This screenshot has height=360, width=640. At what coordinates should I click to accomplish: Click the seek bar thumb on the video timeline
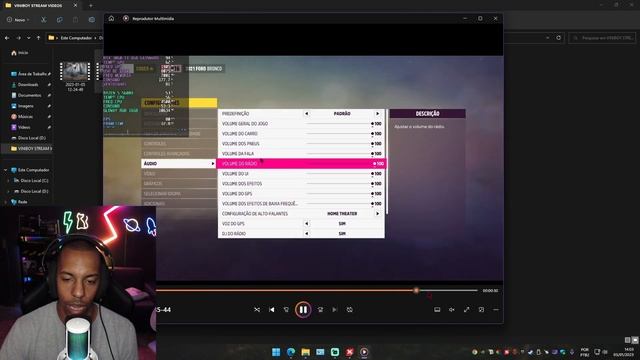[x=416, y=291]
